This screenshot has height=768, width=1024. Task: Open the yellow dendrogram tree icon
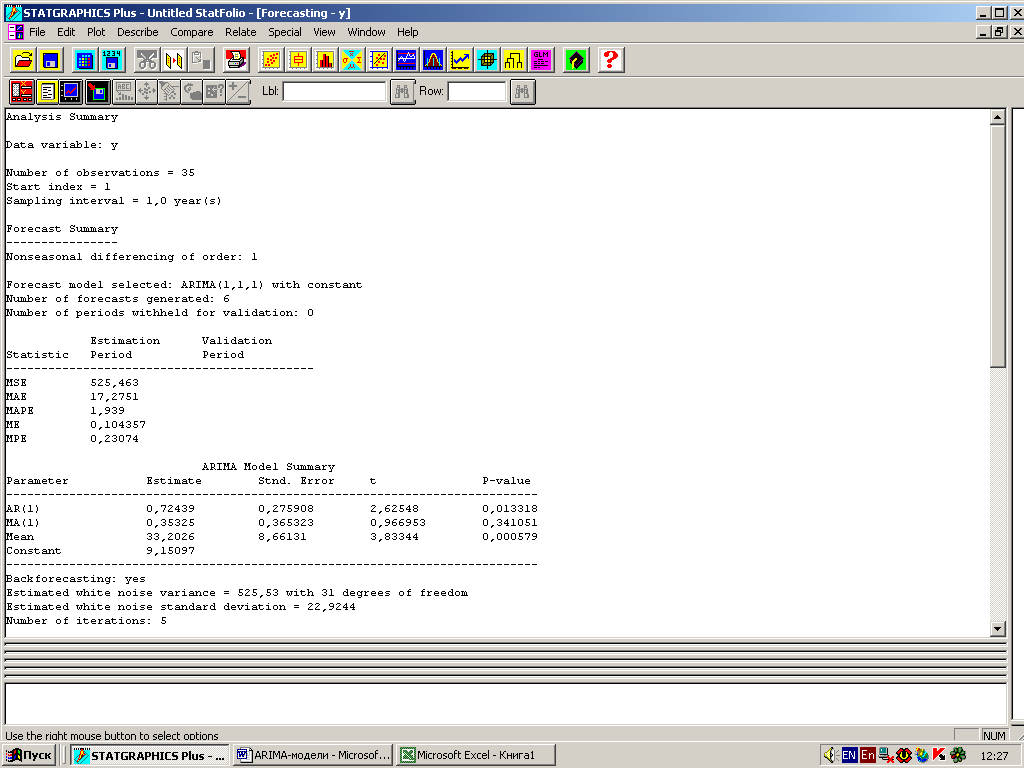(x=514, y=60)
